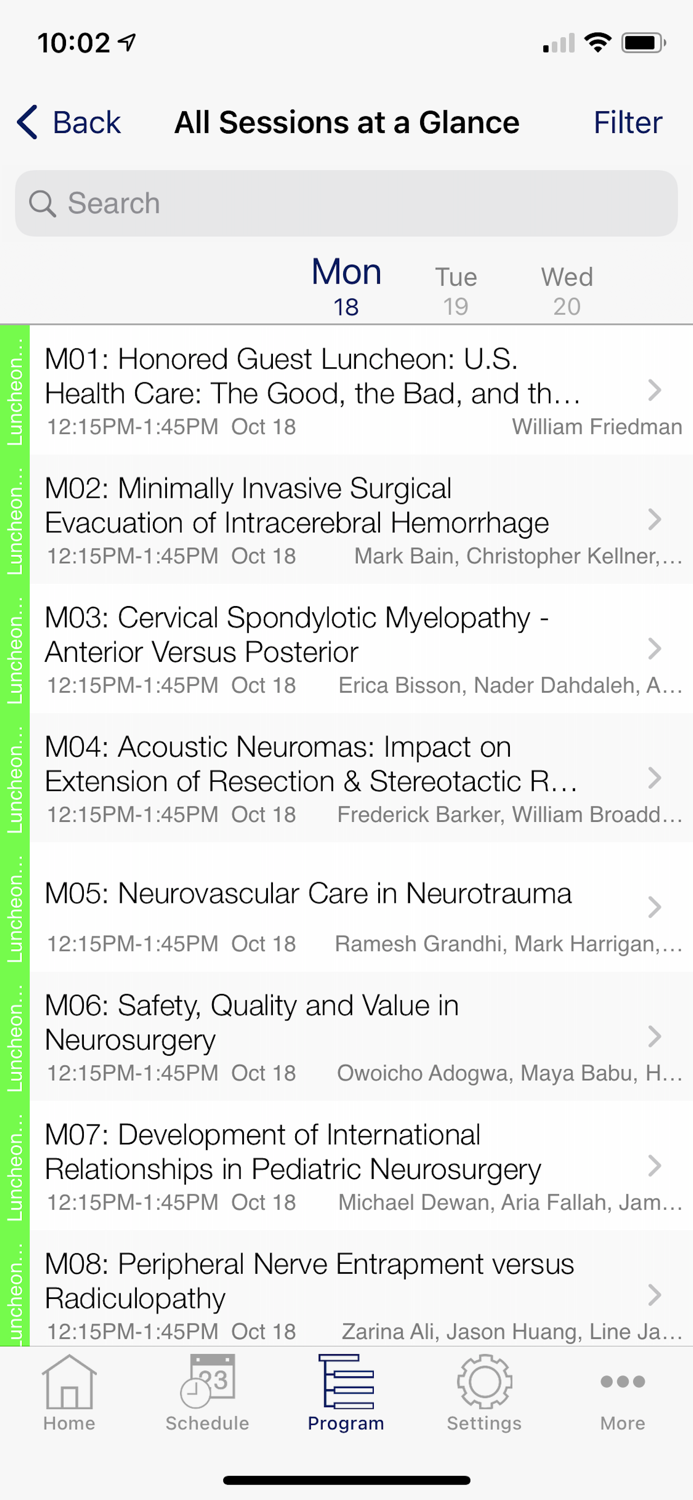The image size is (693, 1500).
Task: Open session M02 Minimally Invasive Surgical Evacuation
Action: (346, 520)
